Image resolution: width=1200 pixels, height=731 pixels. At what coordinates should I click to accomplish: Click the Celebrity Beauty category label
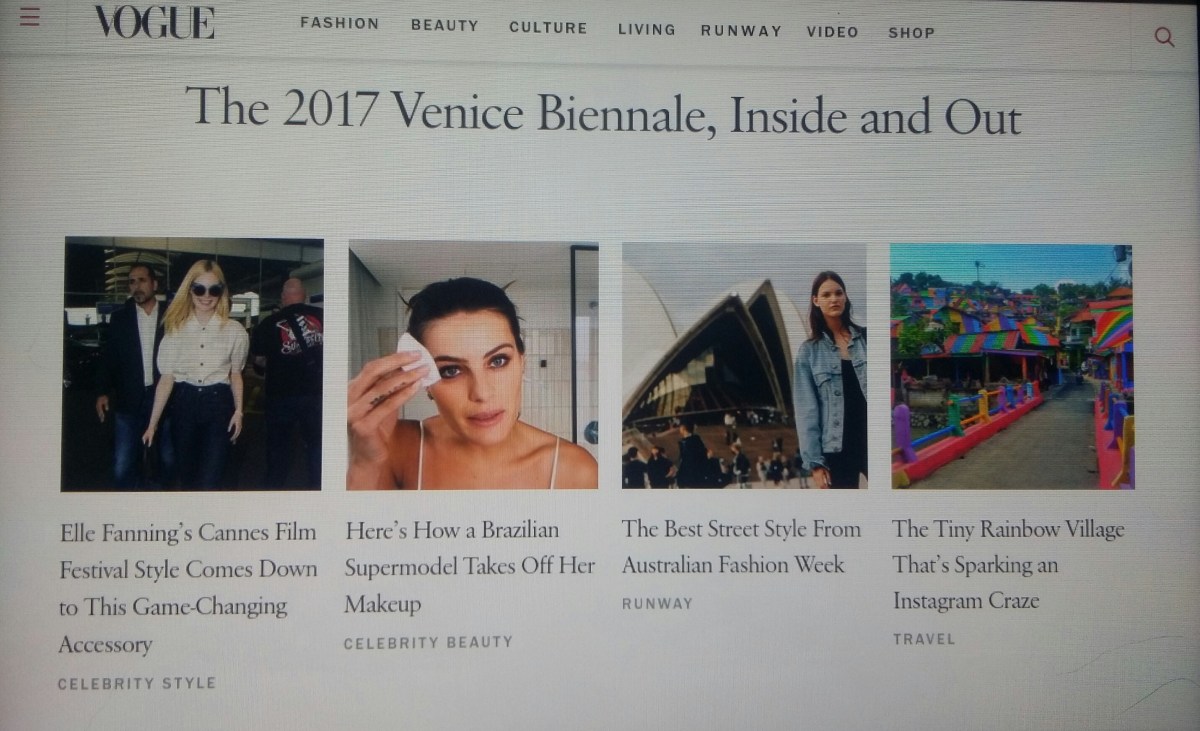pyautogui.click(x=428, y=643)
